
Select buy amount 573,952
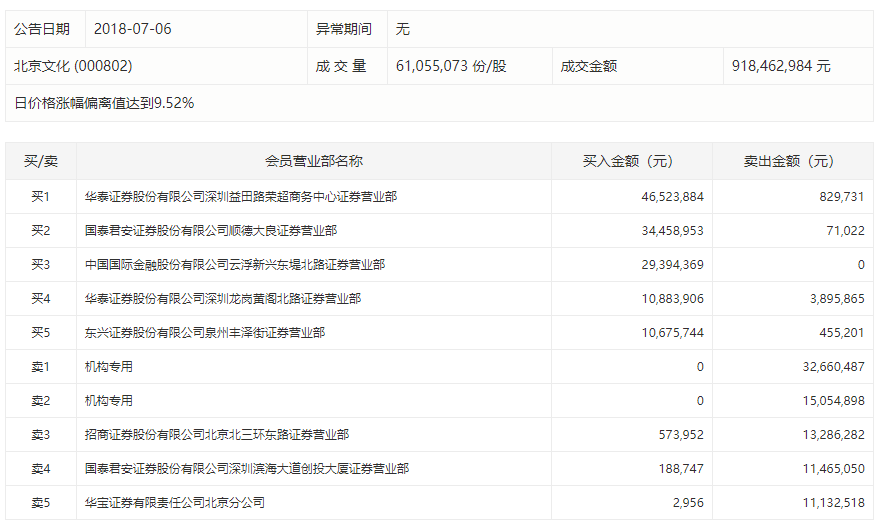[681, 435]
